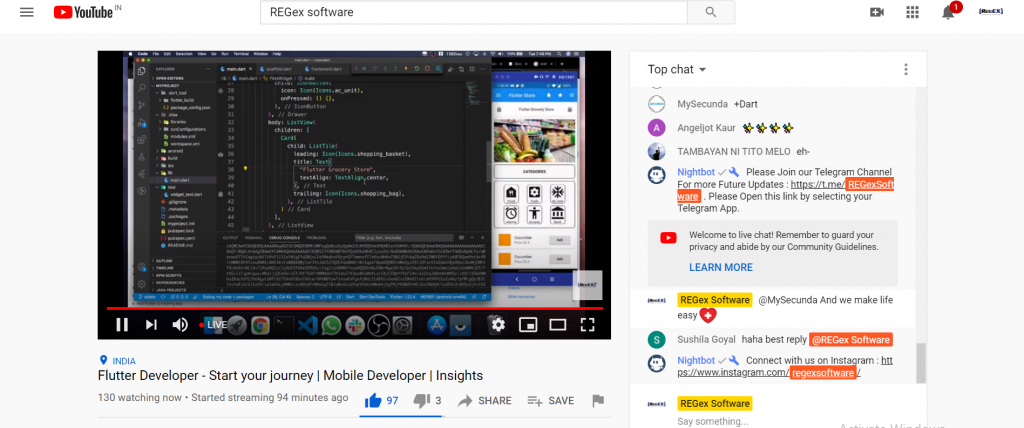Open the notifications bell
This screenshot has width=1024, height=428.
(x=948, y=12)
